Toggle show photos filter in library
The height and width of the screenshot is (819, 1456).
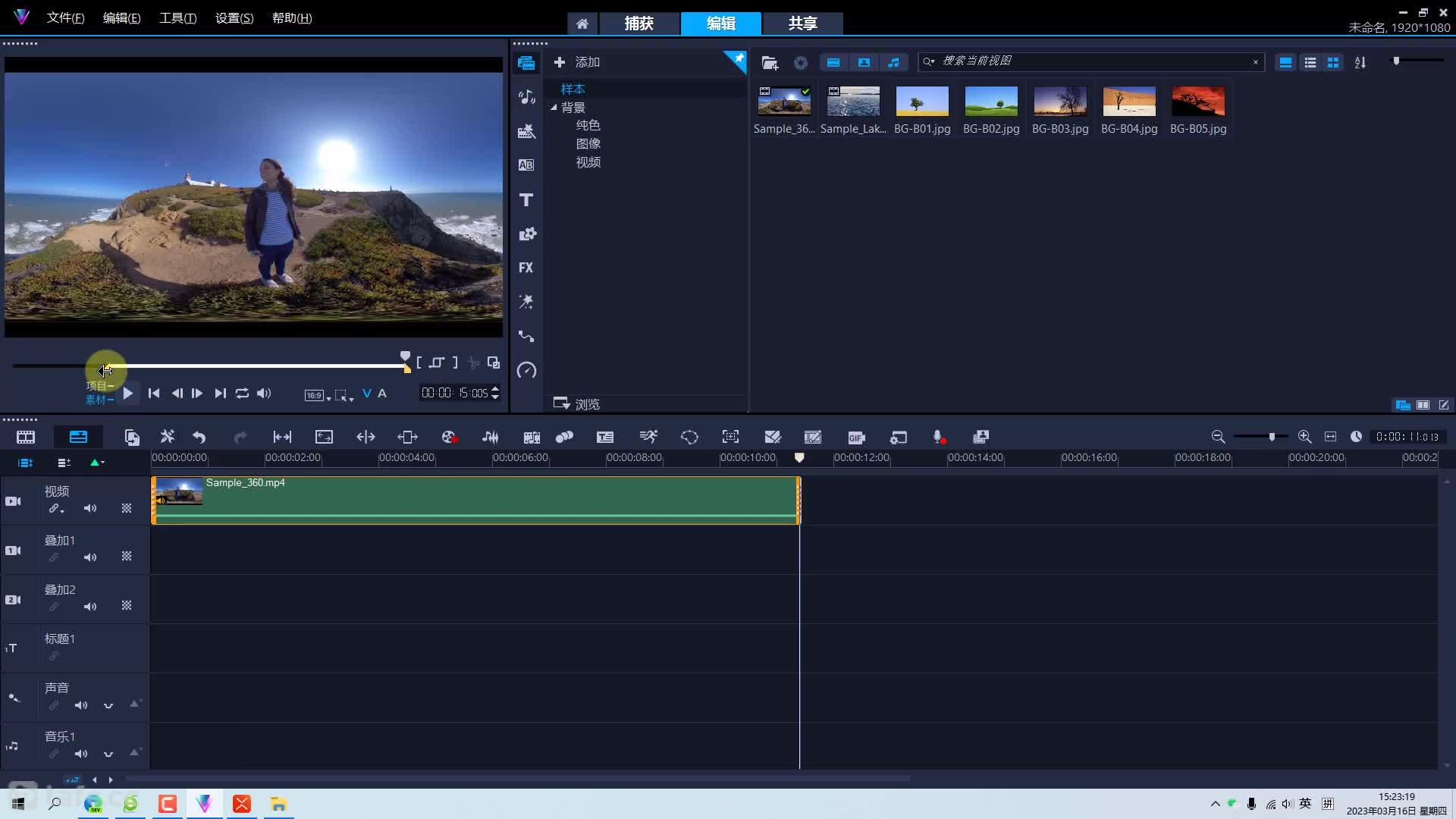click(x=864, y=62)
